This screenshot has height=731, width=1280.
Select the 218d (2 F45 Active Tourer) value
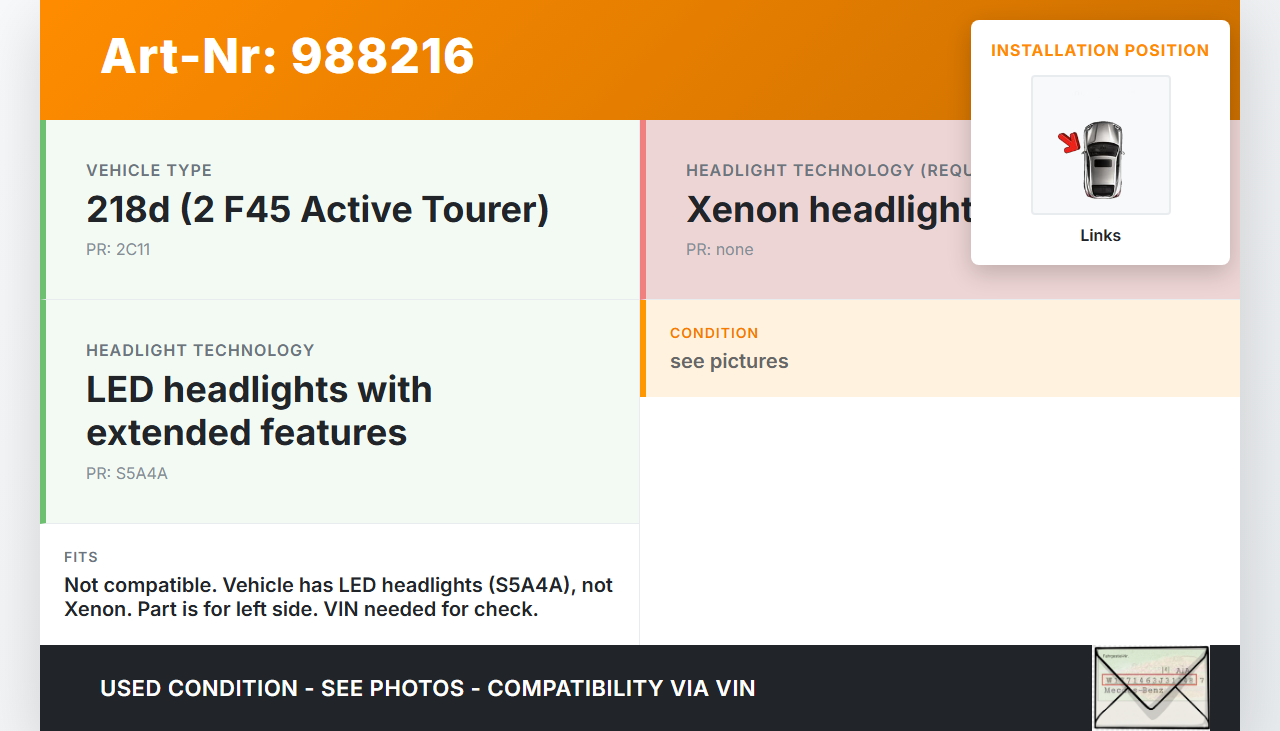point(317,210)
